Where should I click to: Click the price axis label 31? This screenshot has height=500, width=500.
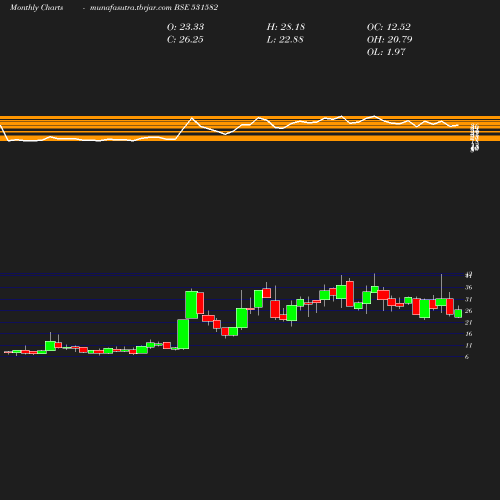469,299
